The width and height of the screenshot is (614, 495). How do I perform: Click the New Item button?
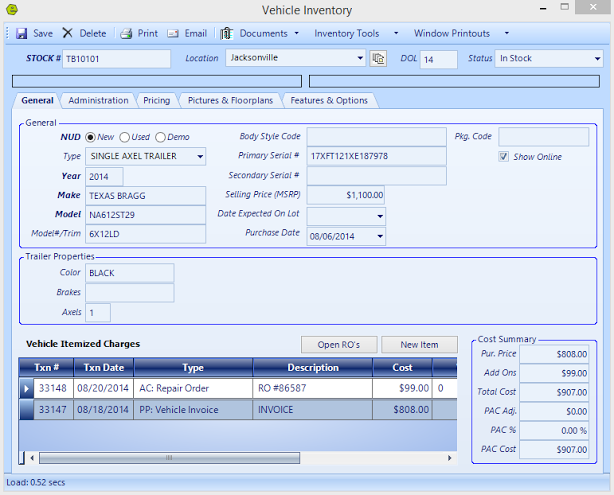[419, 345]
